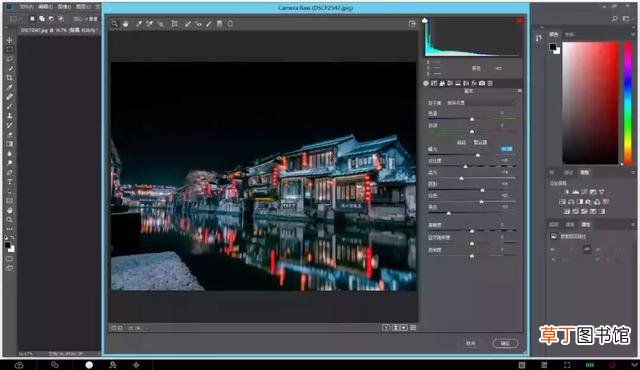Viewport: 640px width, 370px height.
Task: Add a Levels adjustment layer
Action: tap(576, 192)
